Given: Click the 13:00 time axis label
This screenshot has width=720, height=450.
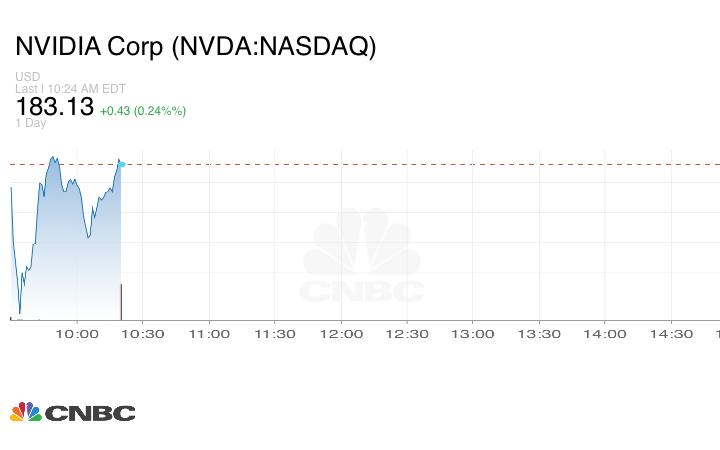Looking at the screenshot, I should point(472,334).
